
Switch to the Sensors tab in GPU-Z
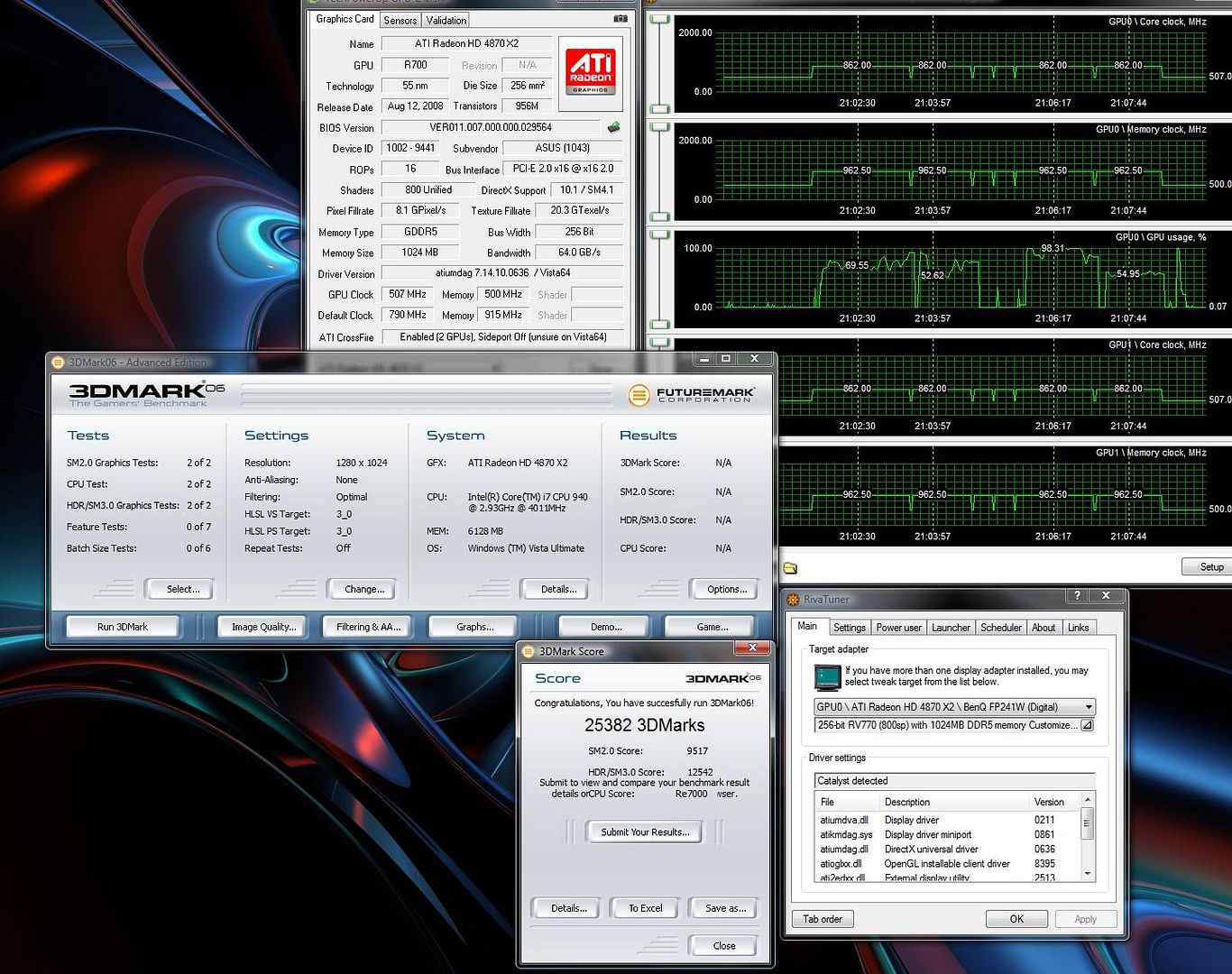click(x=400, y=20)
